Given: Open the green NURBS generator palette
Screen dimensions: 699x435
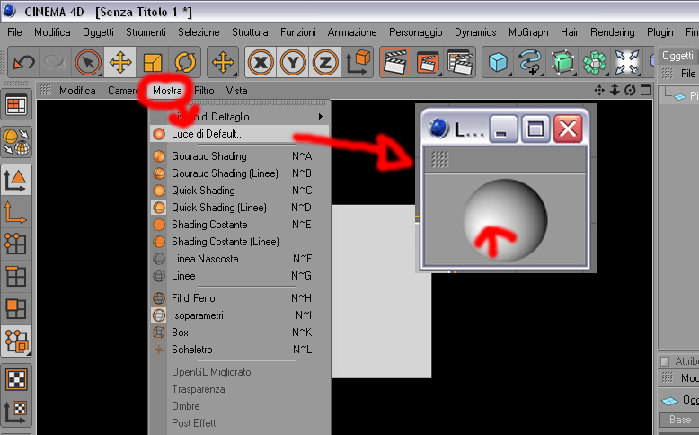Looking at the screenshot, I should point(563,62).
